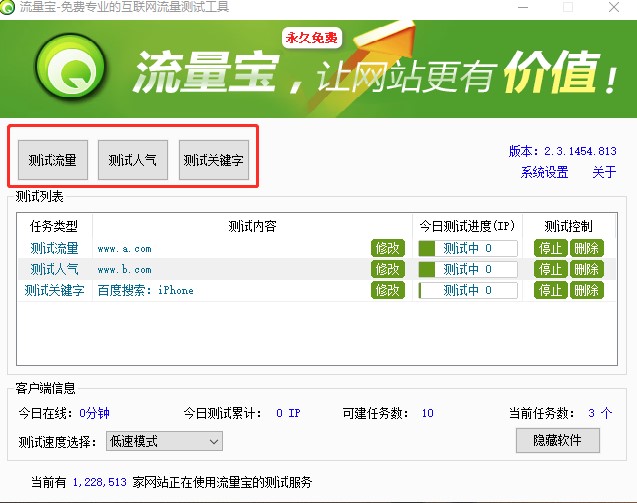Click the 可建任务数 value 10
637x503 pixels.
click(x=427, y=413)
